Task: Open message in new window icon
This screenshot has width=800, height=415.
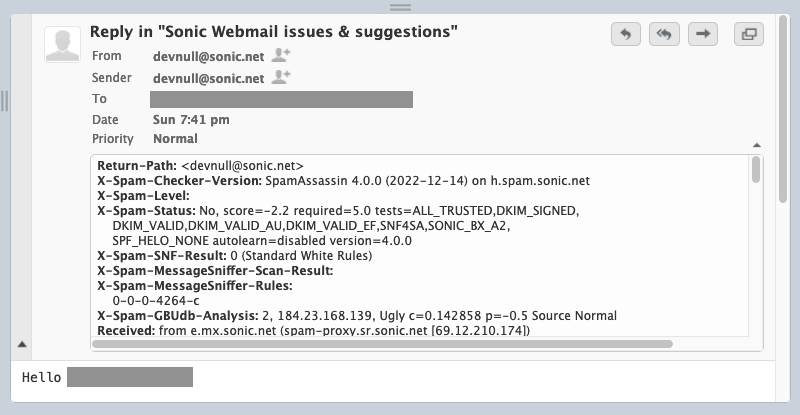Action: coord(748,34)
